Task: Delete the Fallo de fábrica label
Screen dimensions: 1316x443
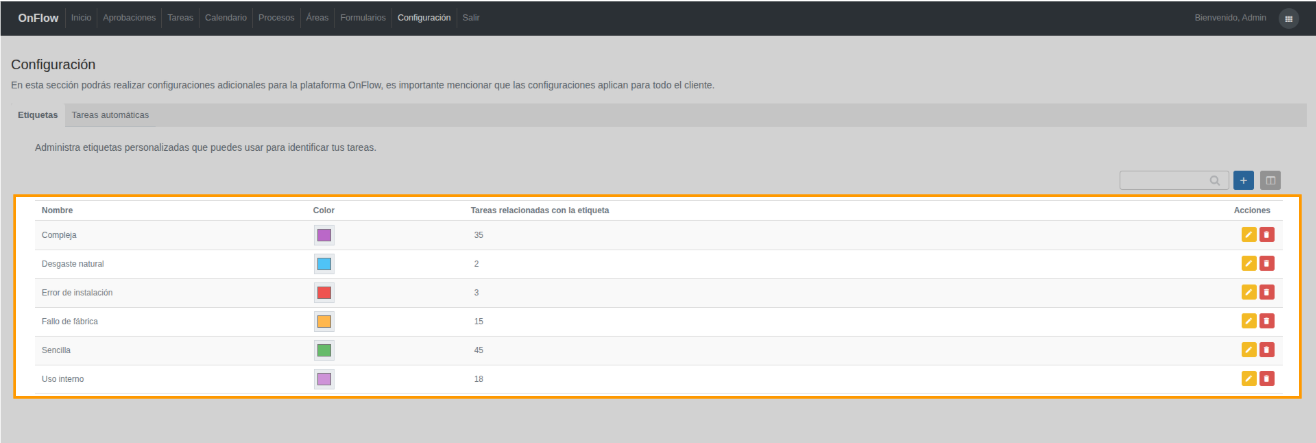Action: tap(1266, 321)
